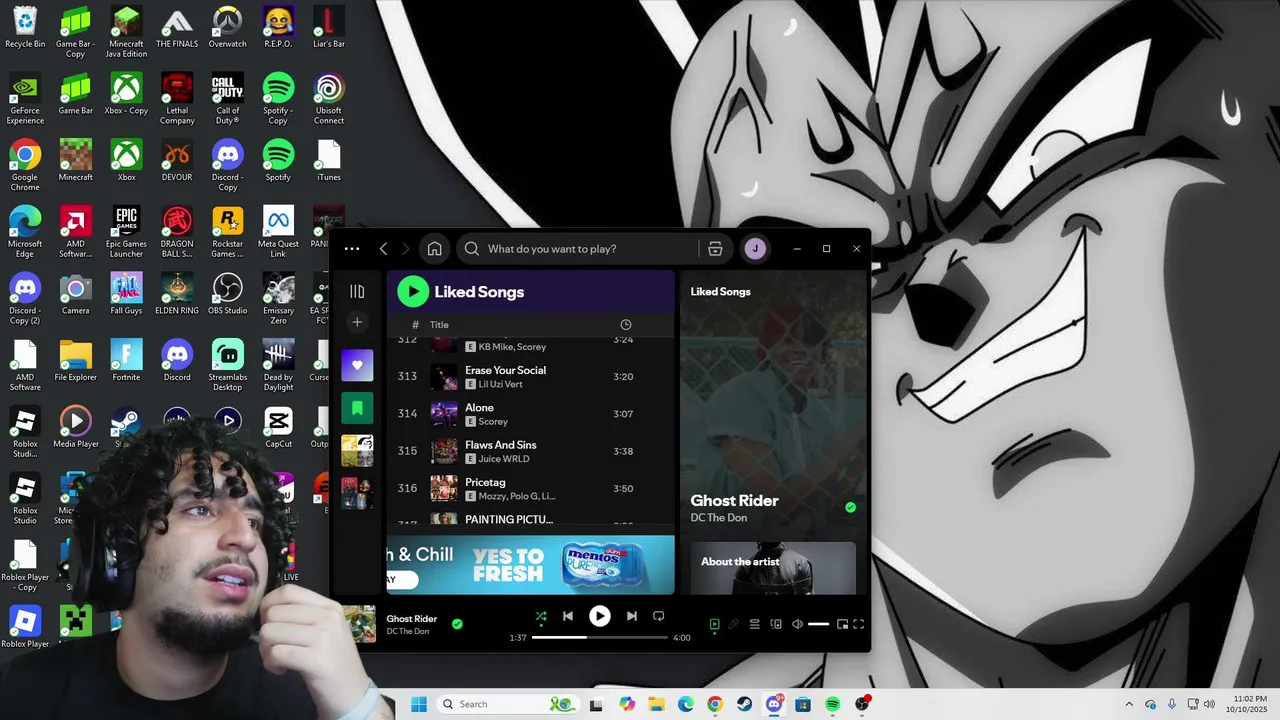
Task: Navigate forward in Spotify
Action: pyautogui.click(x=405, y=249)
